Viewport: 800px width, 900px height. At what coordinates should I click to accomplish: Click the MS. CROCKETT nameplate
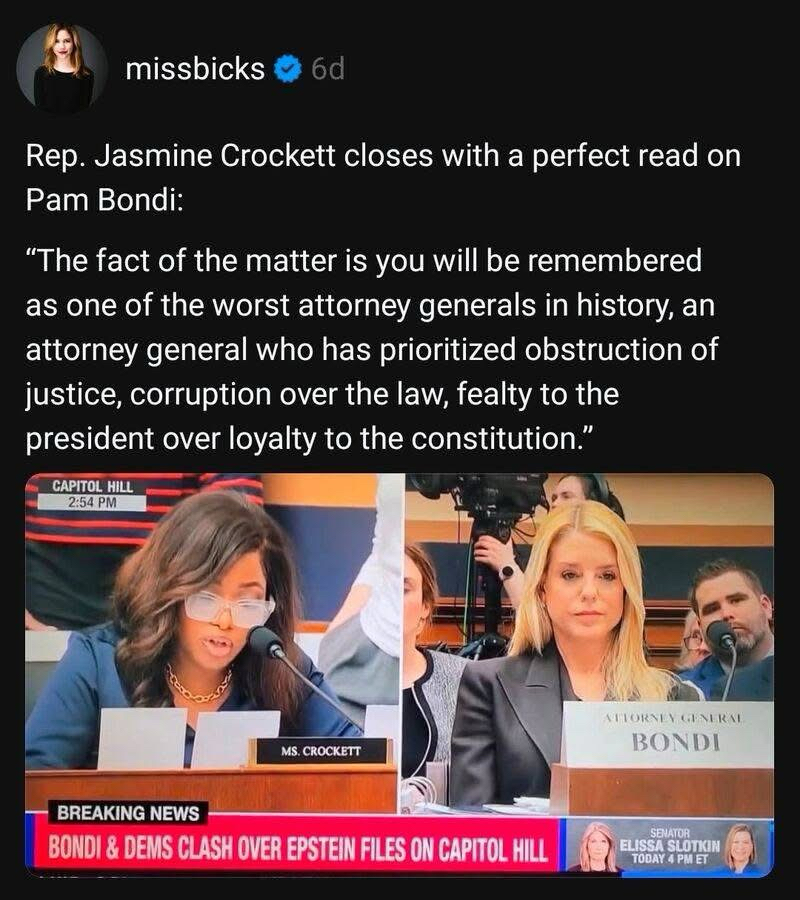point(321,751)
